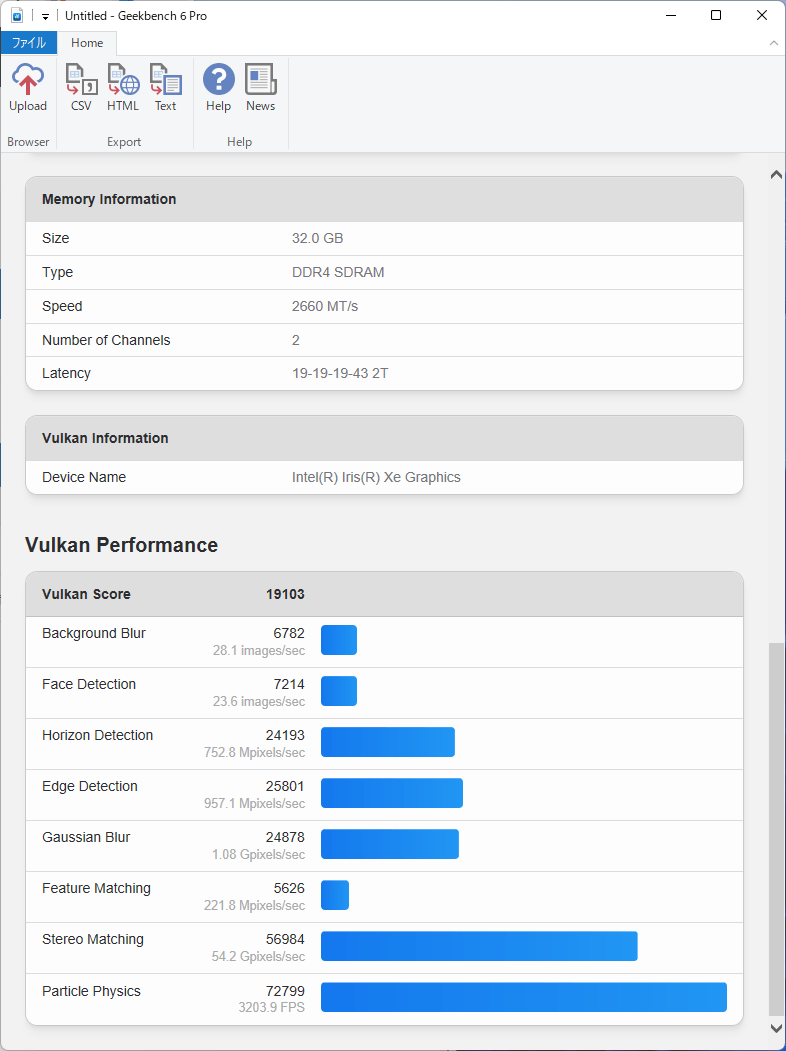786x1051 pixels.
Task: Minimize the Geekbench 6 Pro window
Action: 670,16
